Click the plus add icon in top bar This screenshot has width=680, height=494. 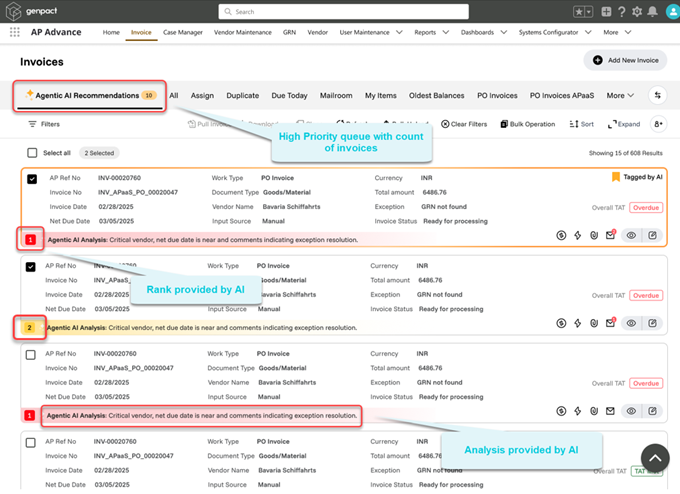click(x=606, y=12)
